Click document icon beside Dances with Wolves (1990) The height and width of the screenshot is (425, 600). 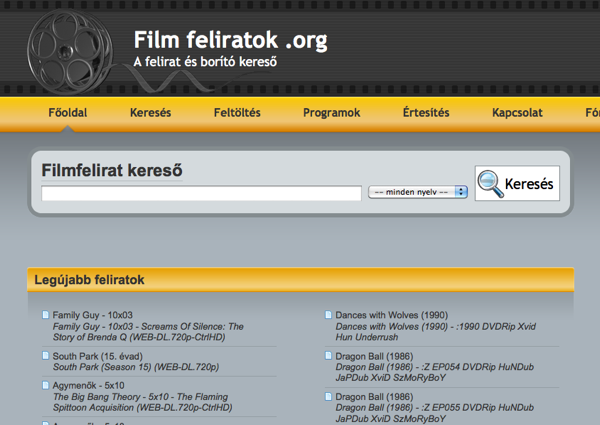[x=328, y=315]
